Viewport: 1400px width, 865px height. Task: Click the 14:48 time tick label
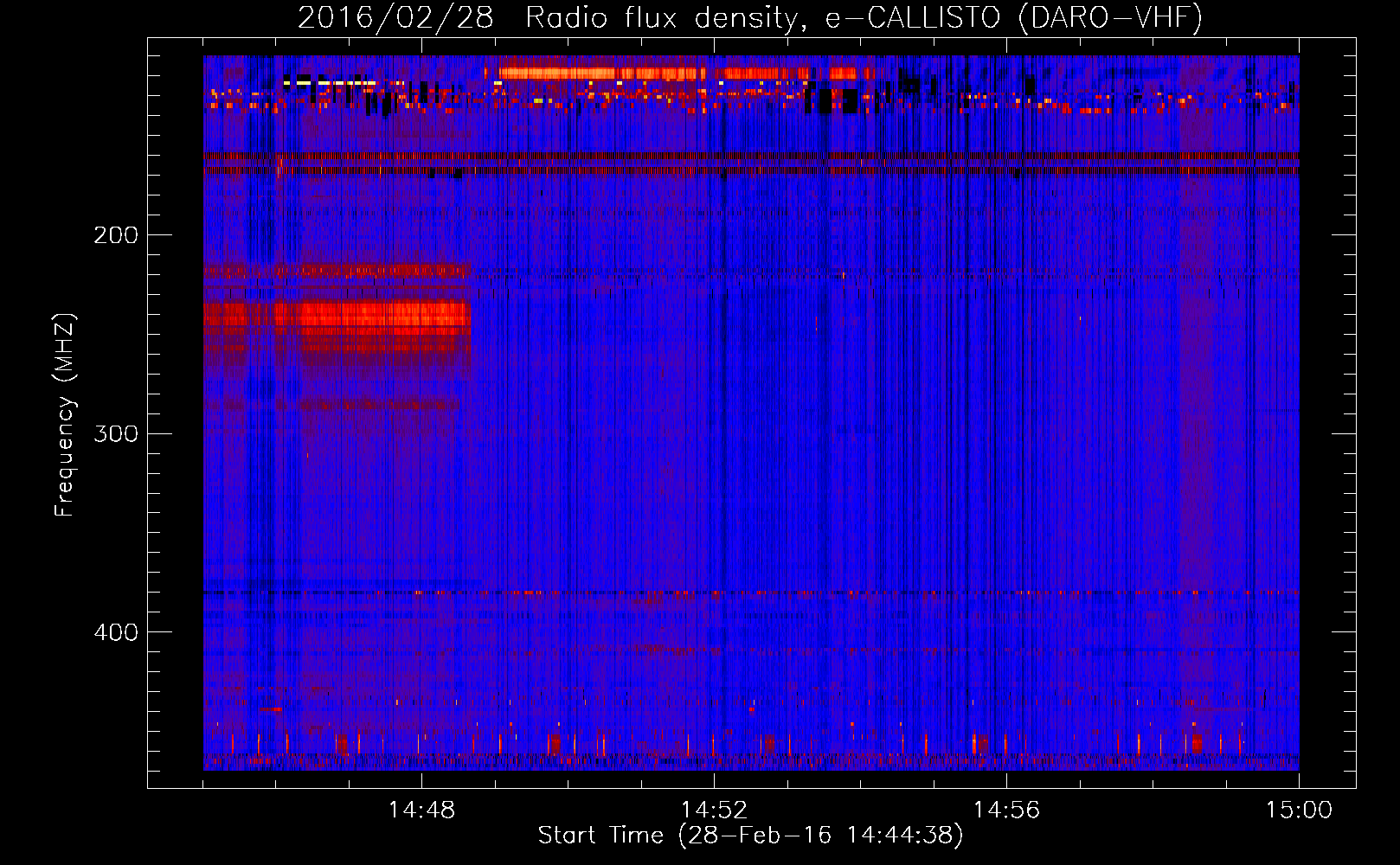click(x=421, y=811)
